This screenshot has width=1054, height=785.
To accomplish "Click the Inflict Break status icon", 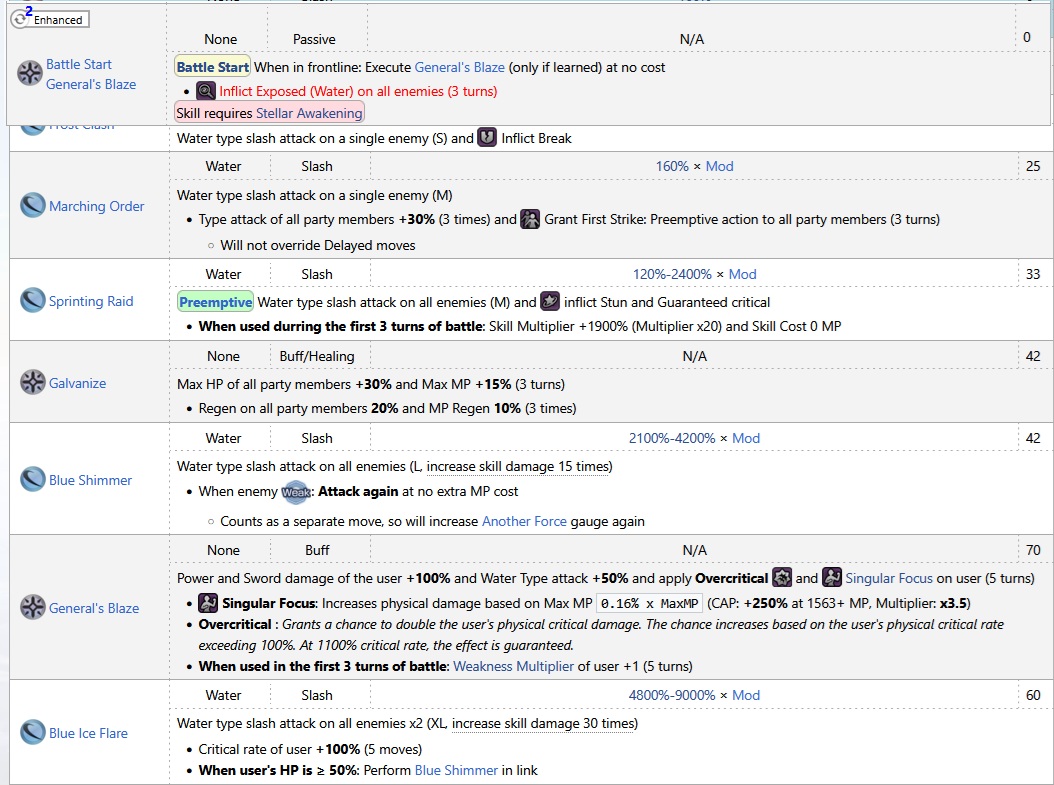I will (x=487, y=138).
